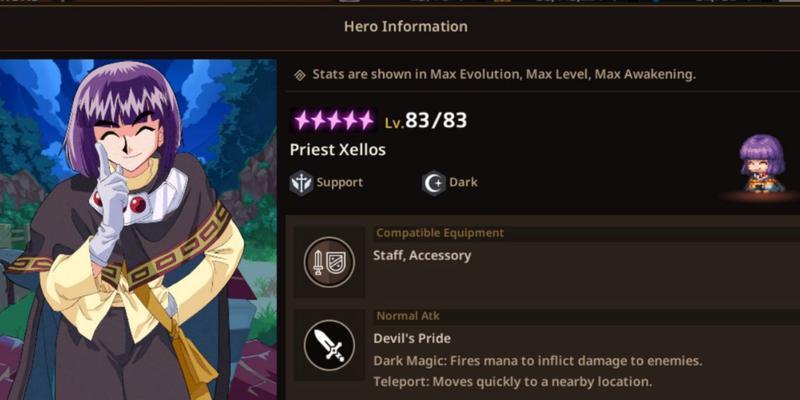Click the Support class label
This screenshot has width=800, height=400.
click(340, 183)
